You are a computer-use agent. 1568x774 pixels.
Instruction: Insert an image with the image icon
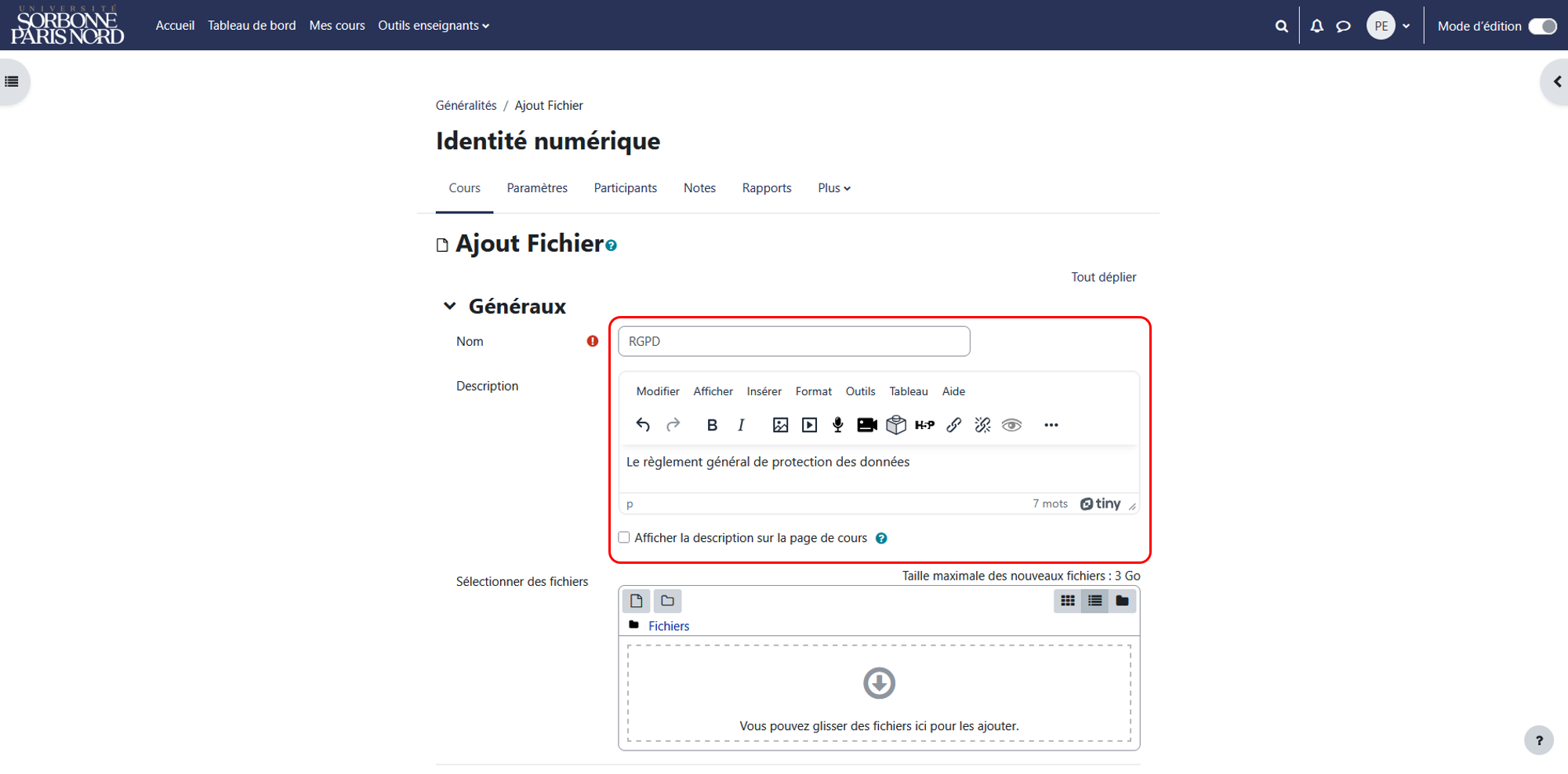tap(780, 425)
